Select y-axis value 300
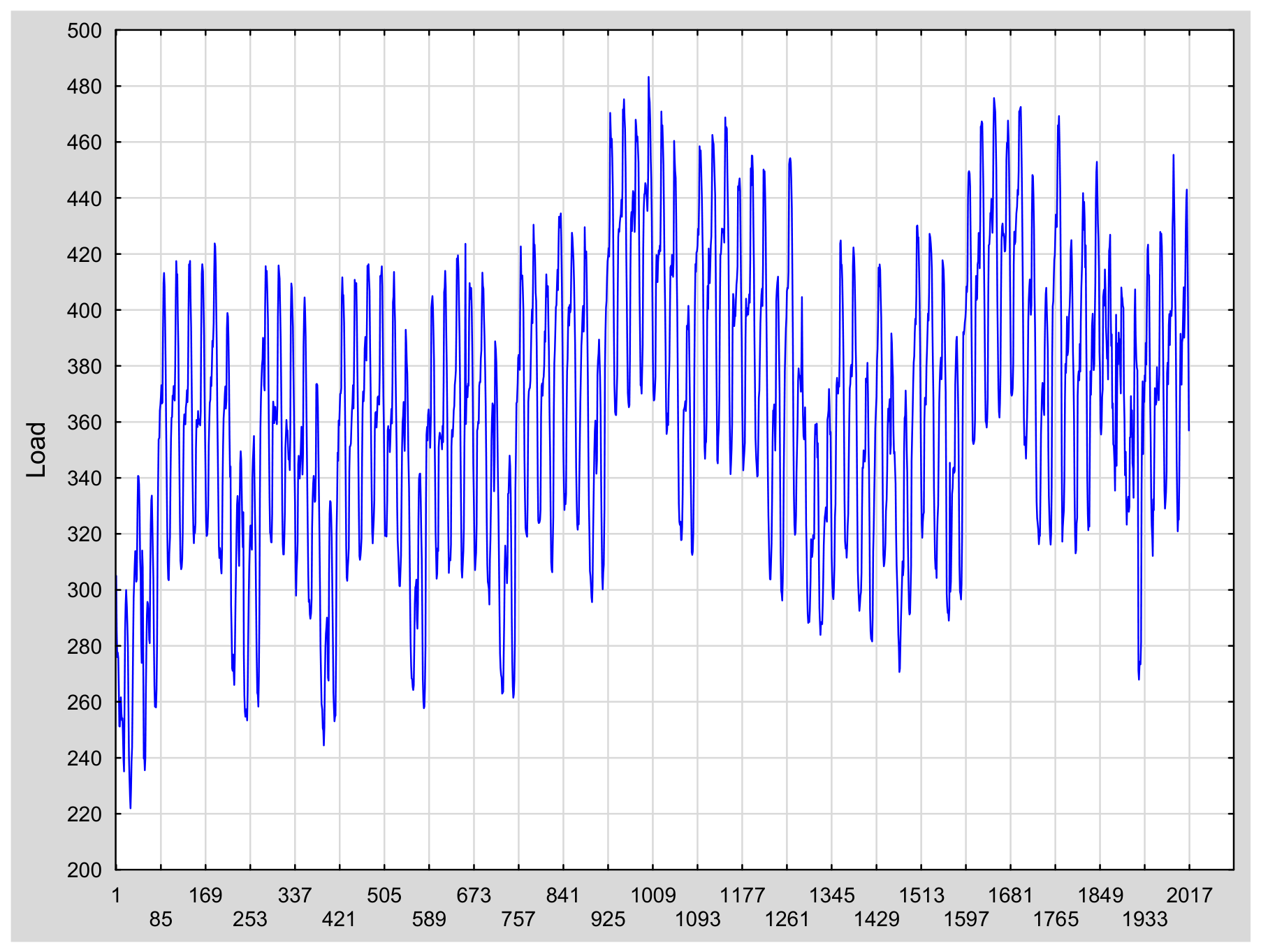Viewport: 1261px width, 952px height. tap(85, 590)
